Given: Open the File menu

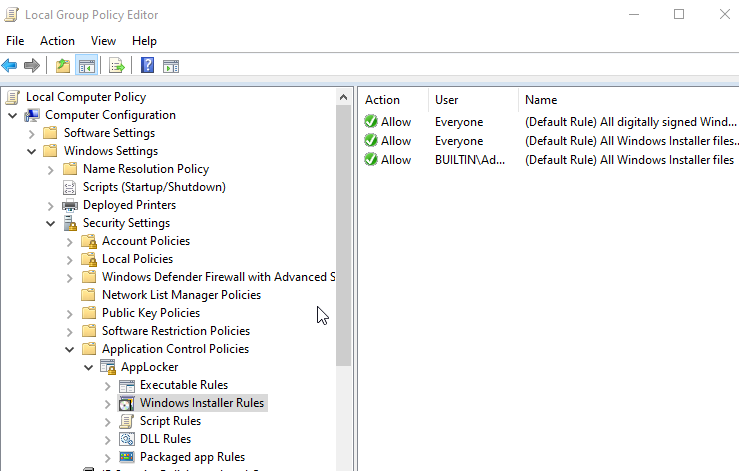Looking at the screenshot, I should pyautogui.click(x=15, y=41).
